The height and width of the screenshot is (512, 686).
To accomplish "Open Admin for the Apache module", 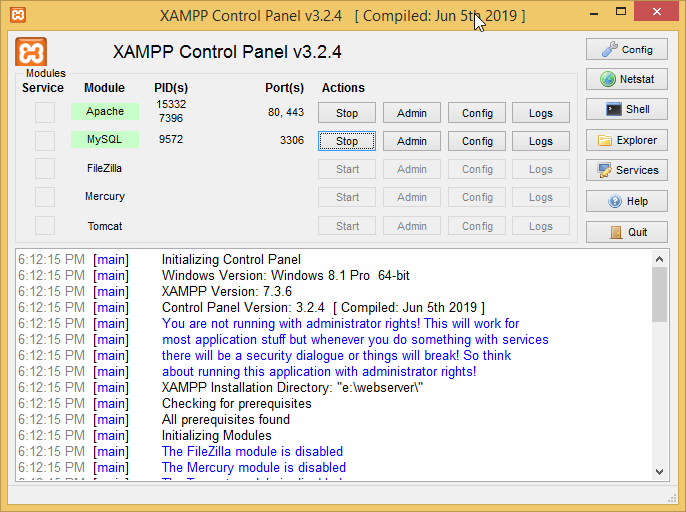I will point(412,113).
